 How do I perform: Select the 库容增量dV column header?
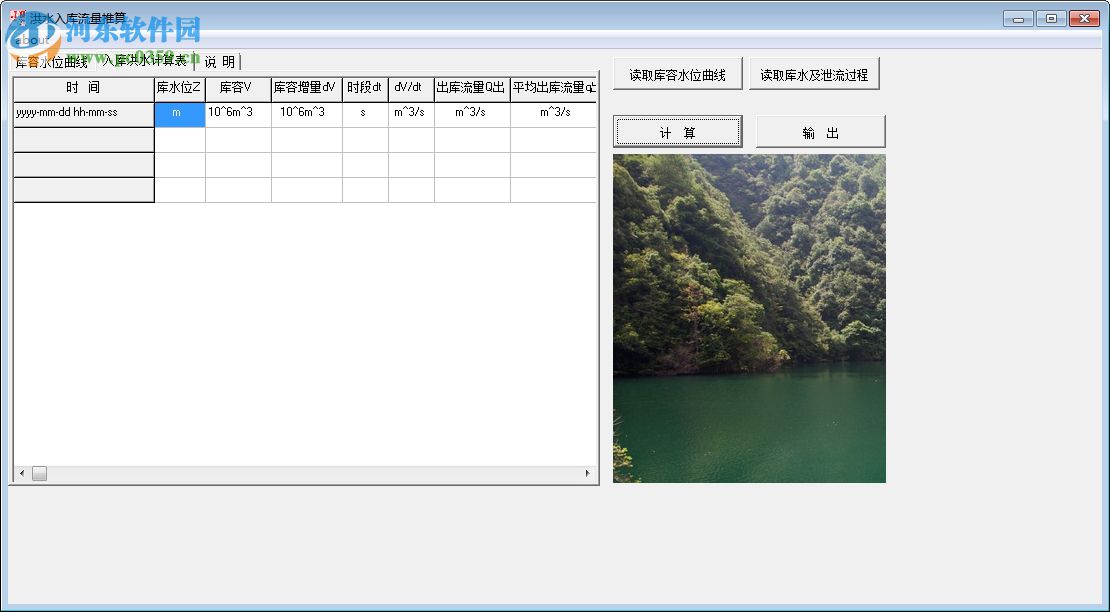click(x=306, y=88)
